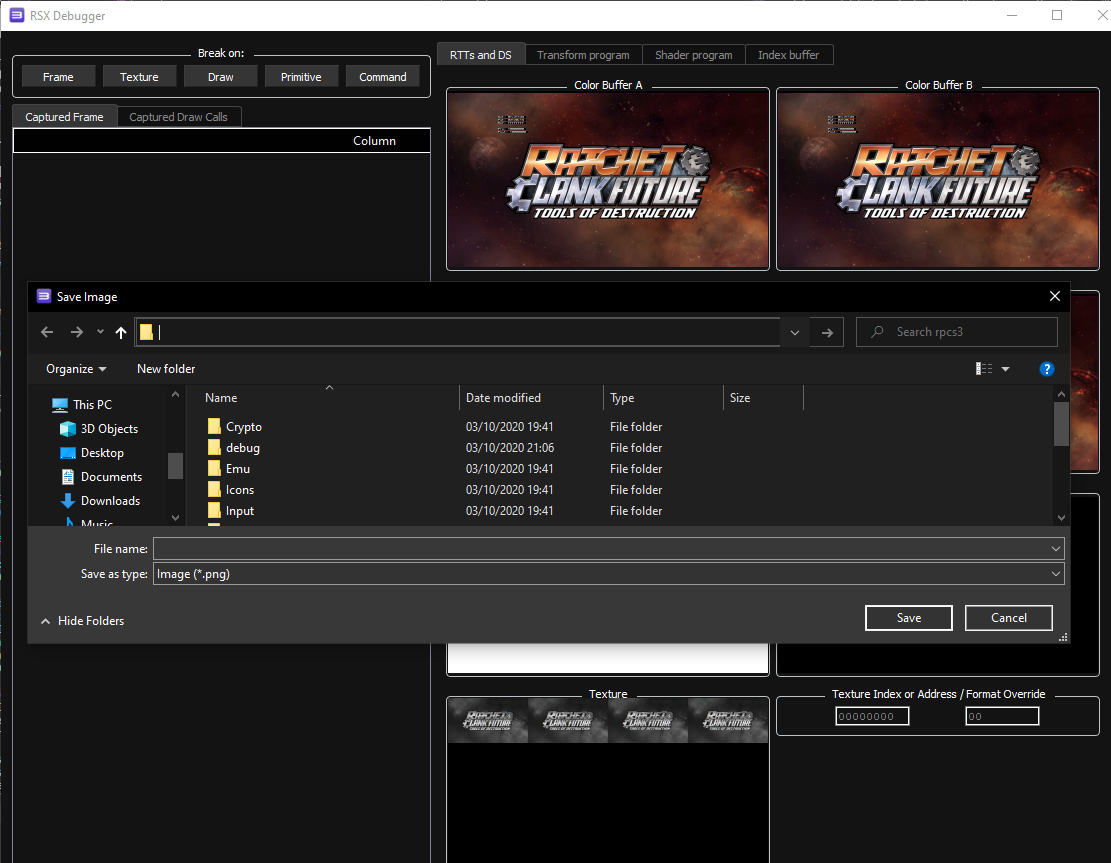Open the Transform program tab

pos(583,55)
